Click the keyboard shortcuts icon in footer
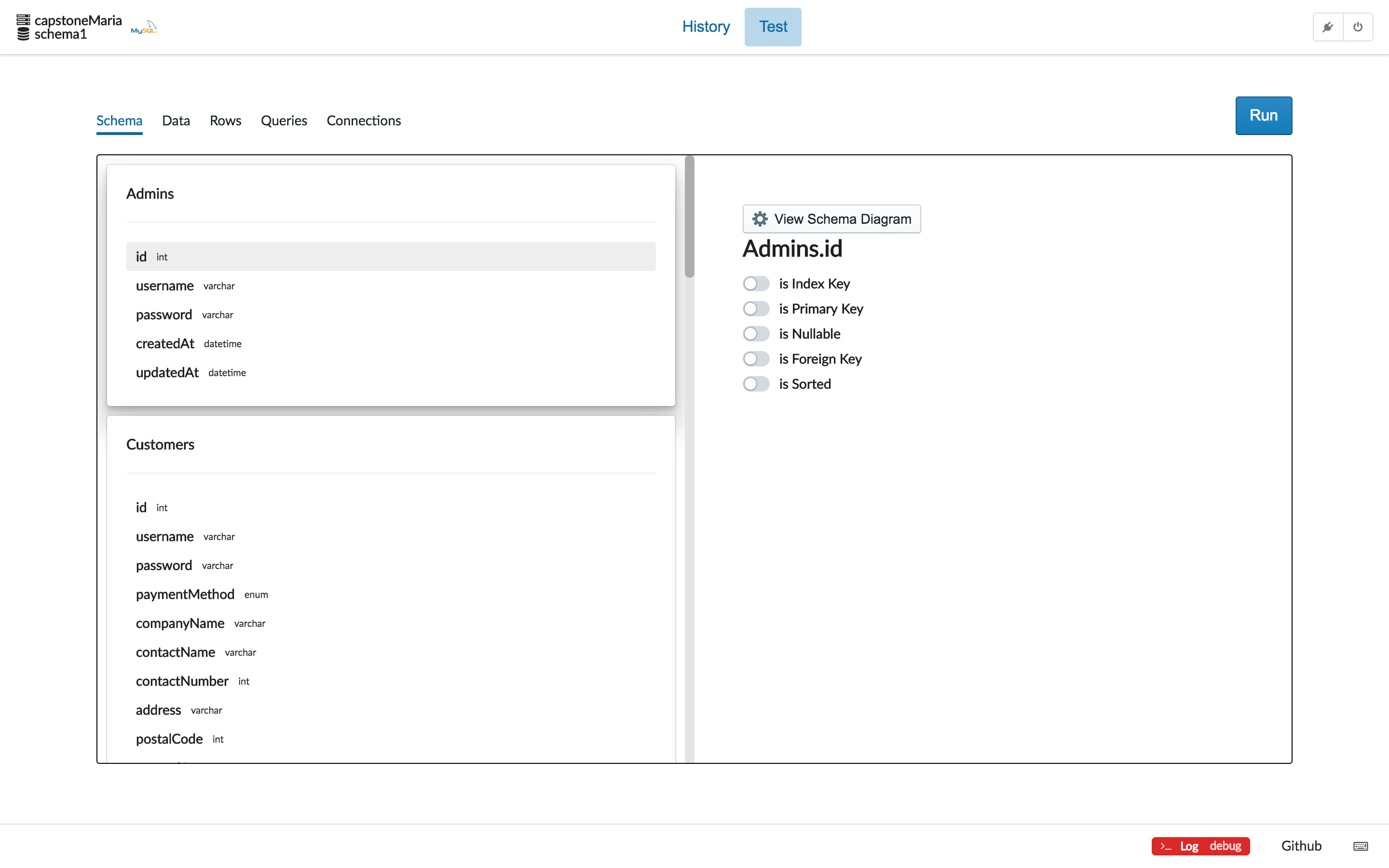Screen dimensions: 1389x868 [1360, 846]
